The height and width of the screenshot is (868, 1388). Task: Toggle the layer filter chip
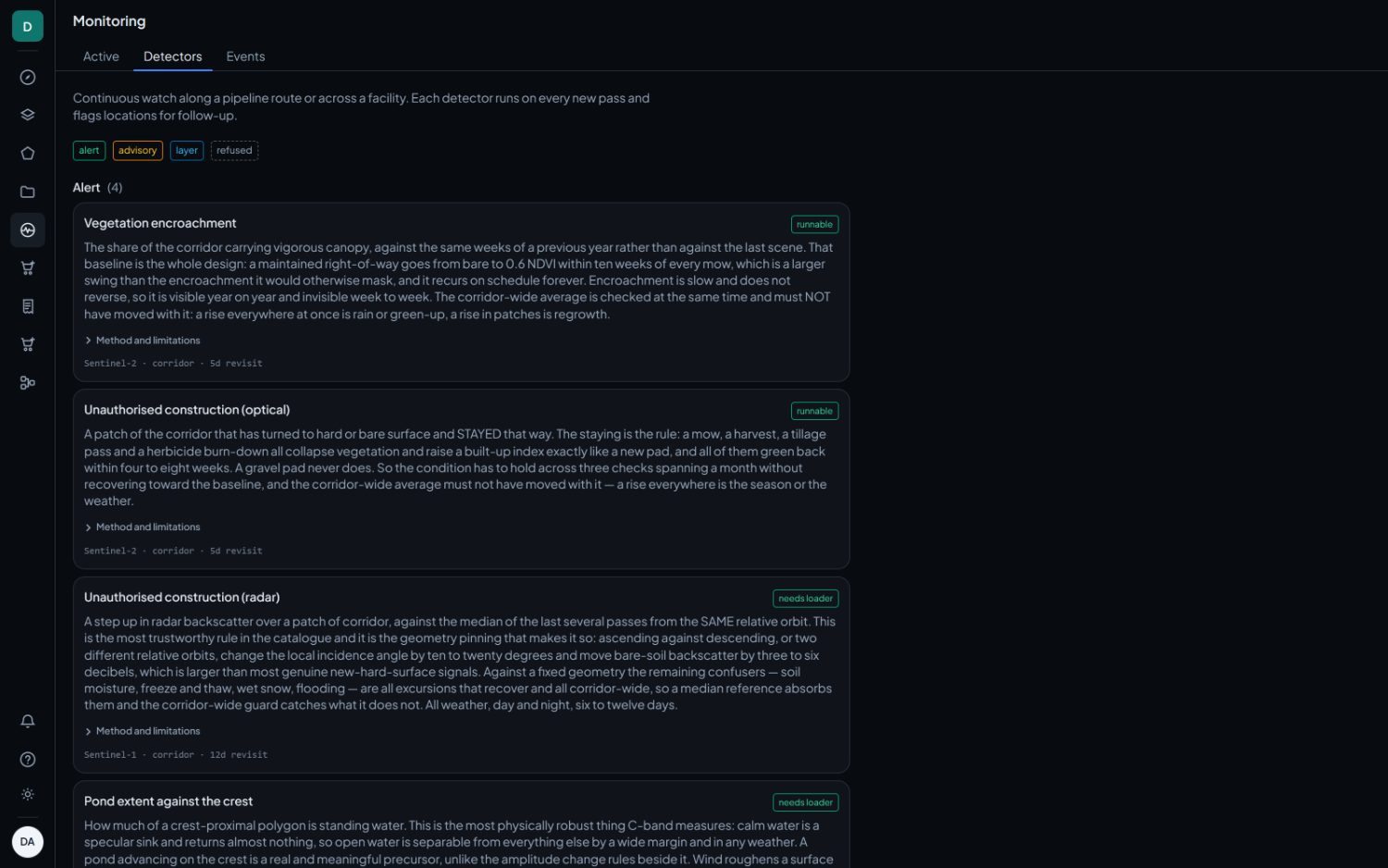coord(187,150)
